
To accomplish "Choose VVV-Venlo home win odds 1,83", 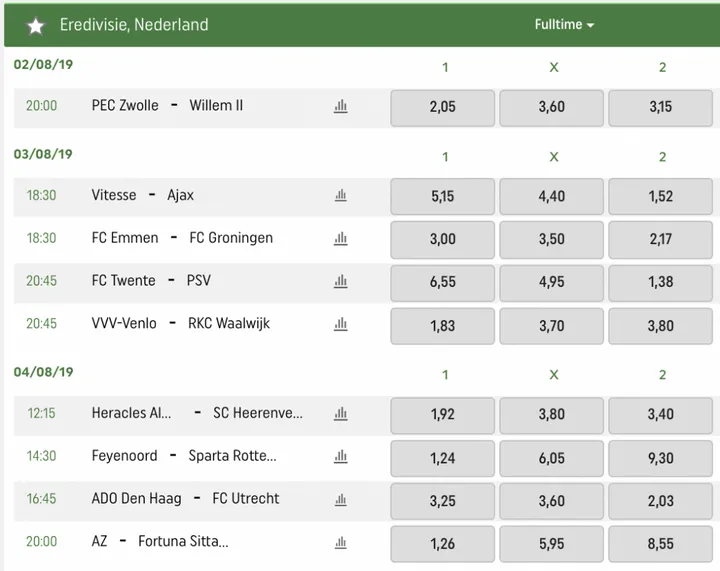I will tap(442, 325).
